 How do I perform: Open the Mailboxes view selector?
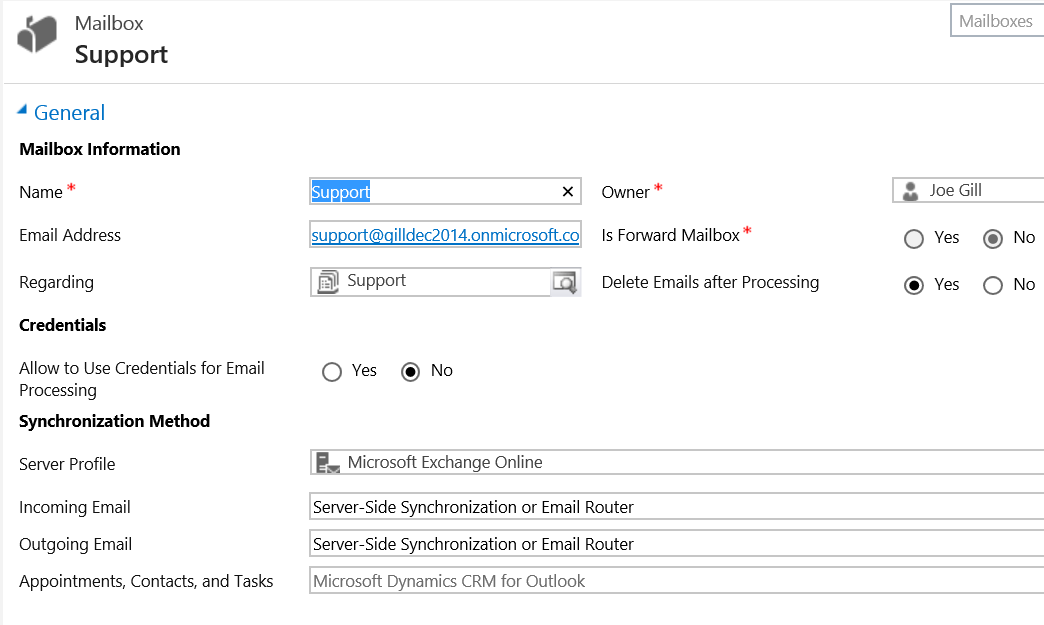tap(996, 20)
